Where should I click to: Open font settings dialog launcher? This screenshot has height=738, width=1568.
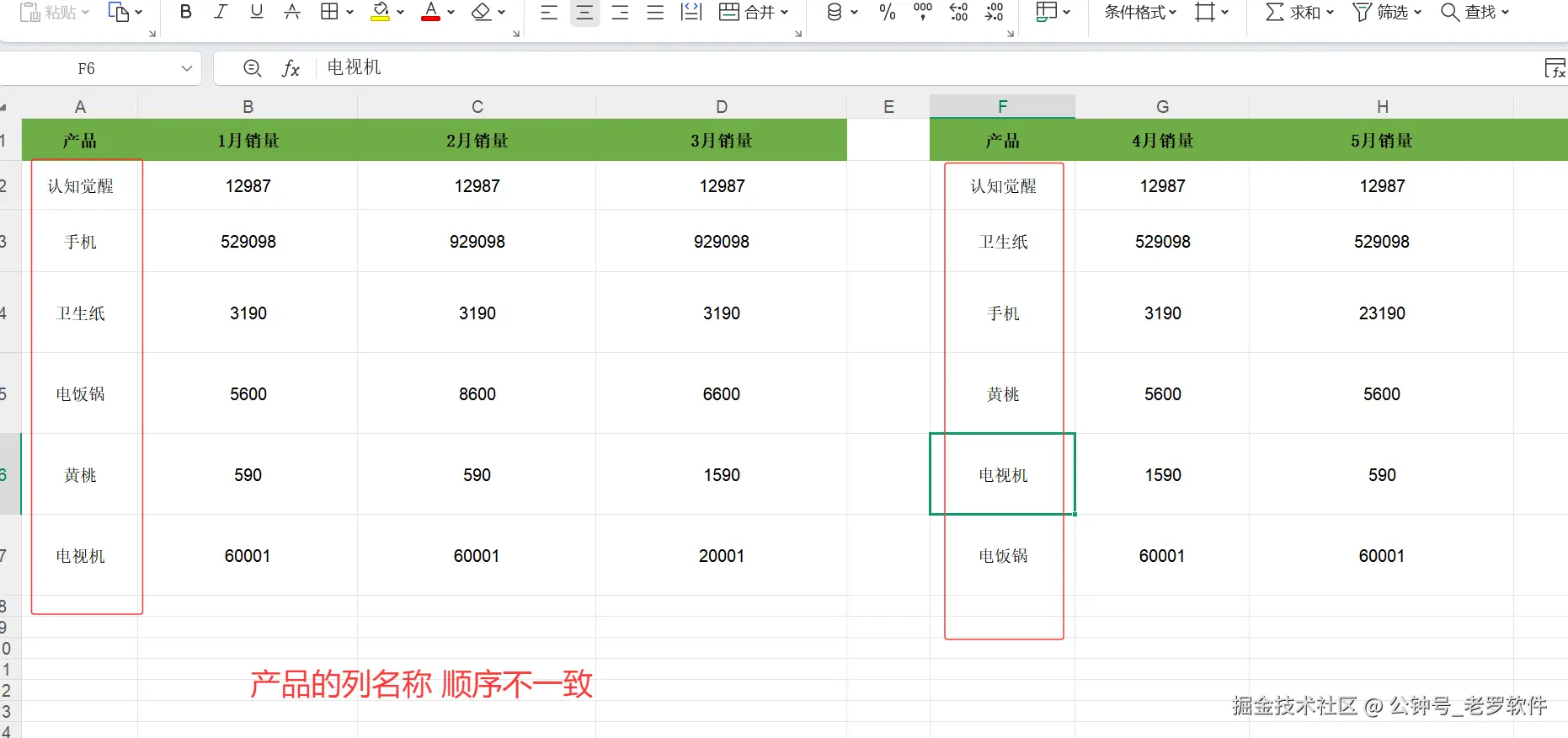[516, 34]
